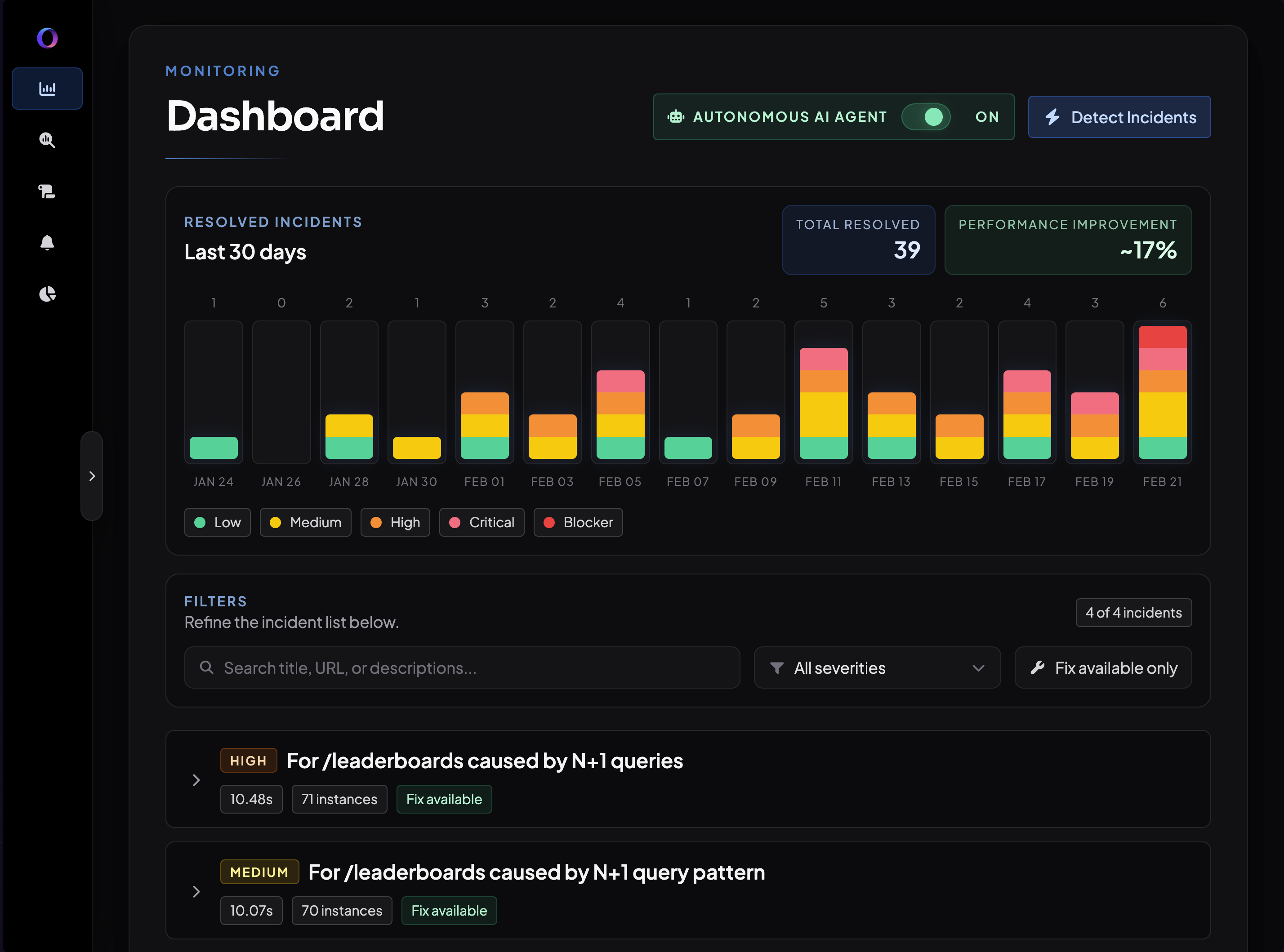Toggle the Blocker severity legend chip
Image resolution: width=1284 pixels, height=952 pixels.
tap(577, 522)
